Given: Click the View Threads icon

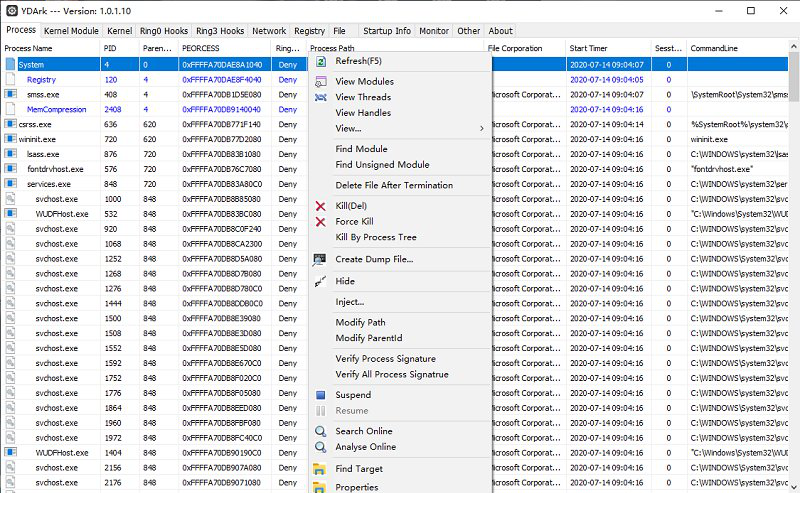Looking at the screenshot, I should coord(320,97).
